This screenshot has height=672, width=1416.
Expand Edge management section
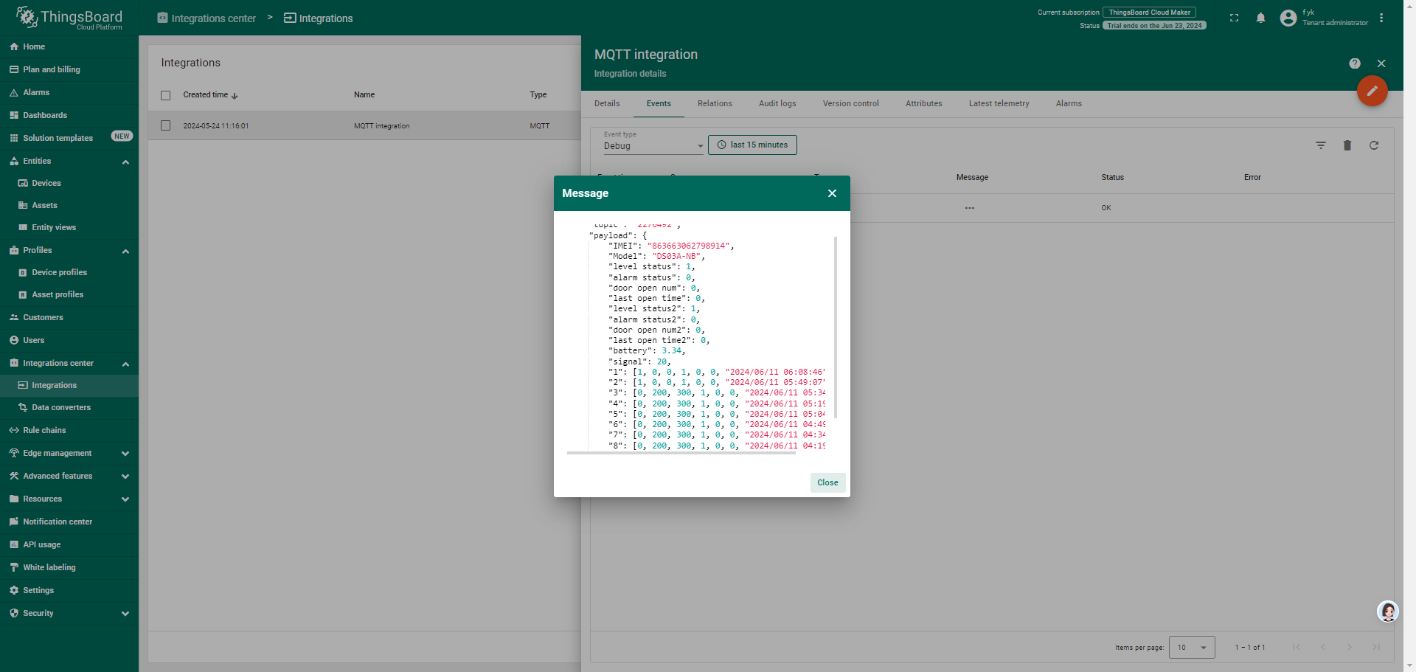125,453
